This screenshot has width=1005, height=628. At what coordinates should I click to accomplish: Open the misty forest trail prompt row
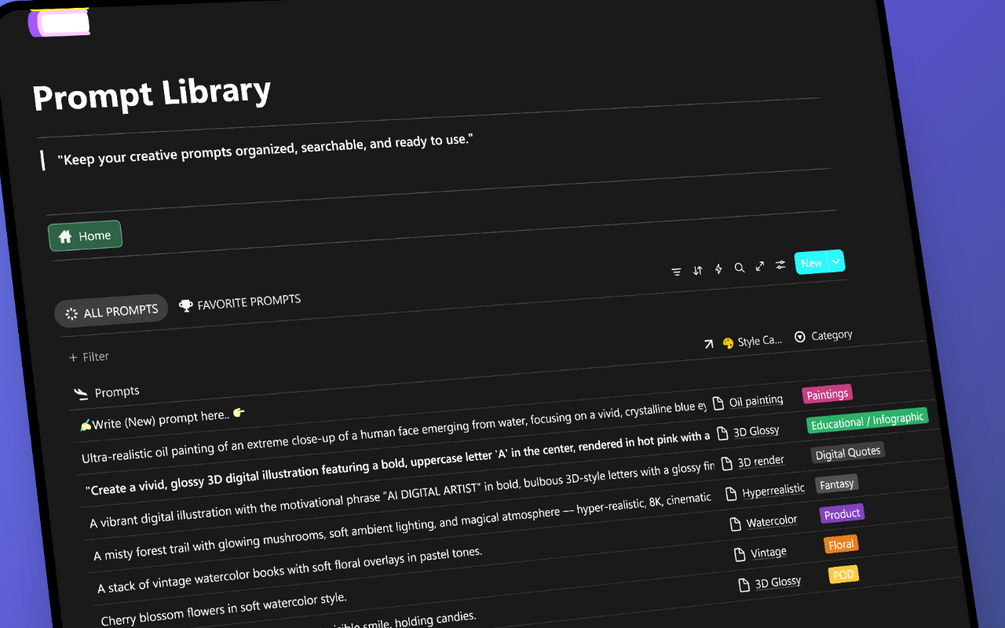tap(402, 527)
